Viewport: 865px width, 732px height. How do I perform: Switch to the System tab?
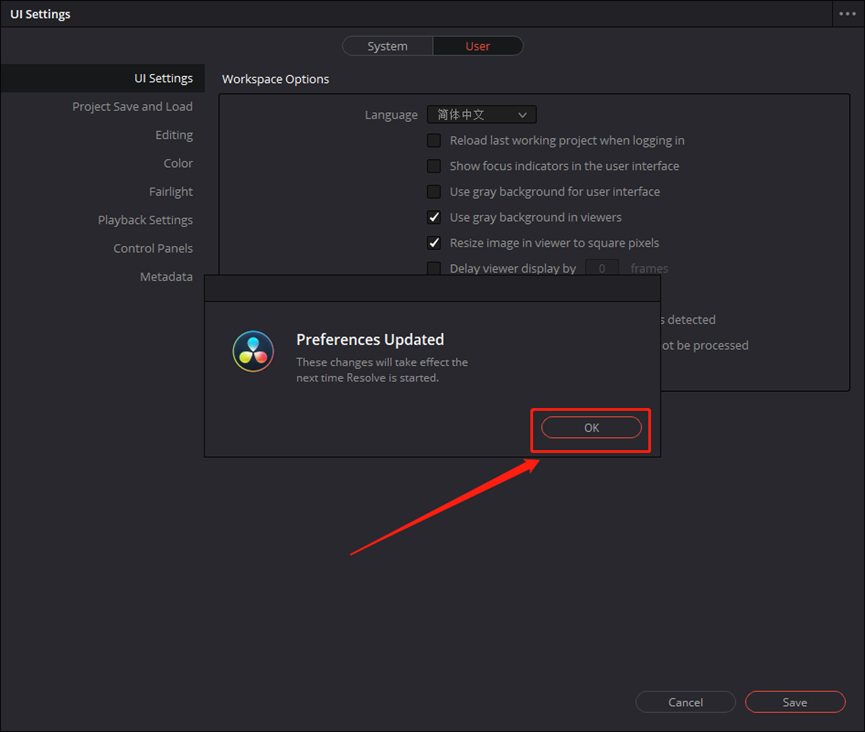click(387, 46)
